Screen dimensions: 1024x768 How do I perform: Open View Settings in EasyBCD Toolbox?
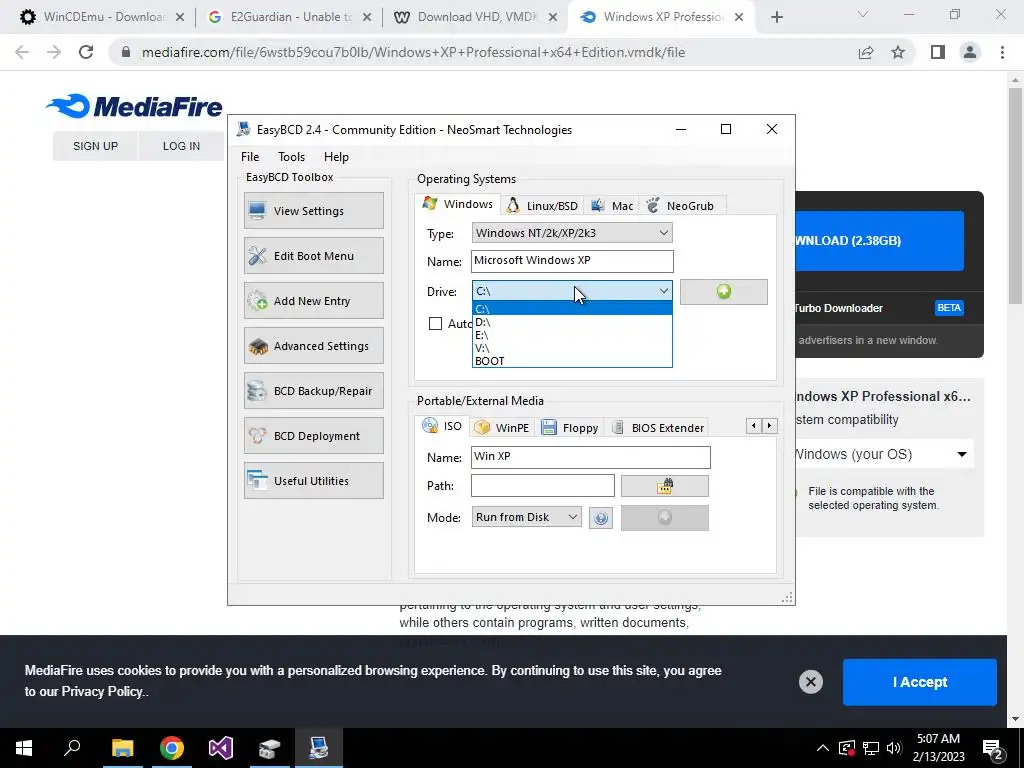pos(313,210)
